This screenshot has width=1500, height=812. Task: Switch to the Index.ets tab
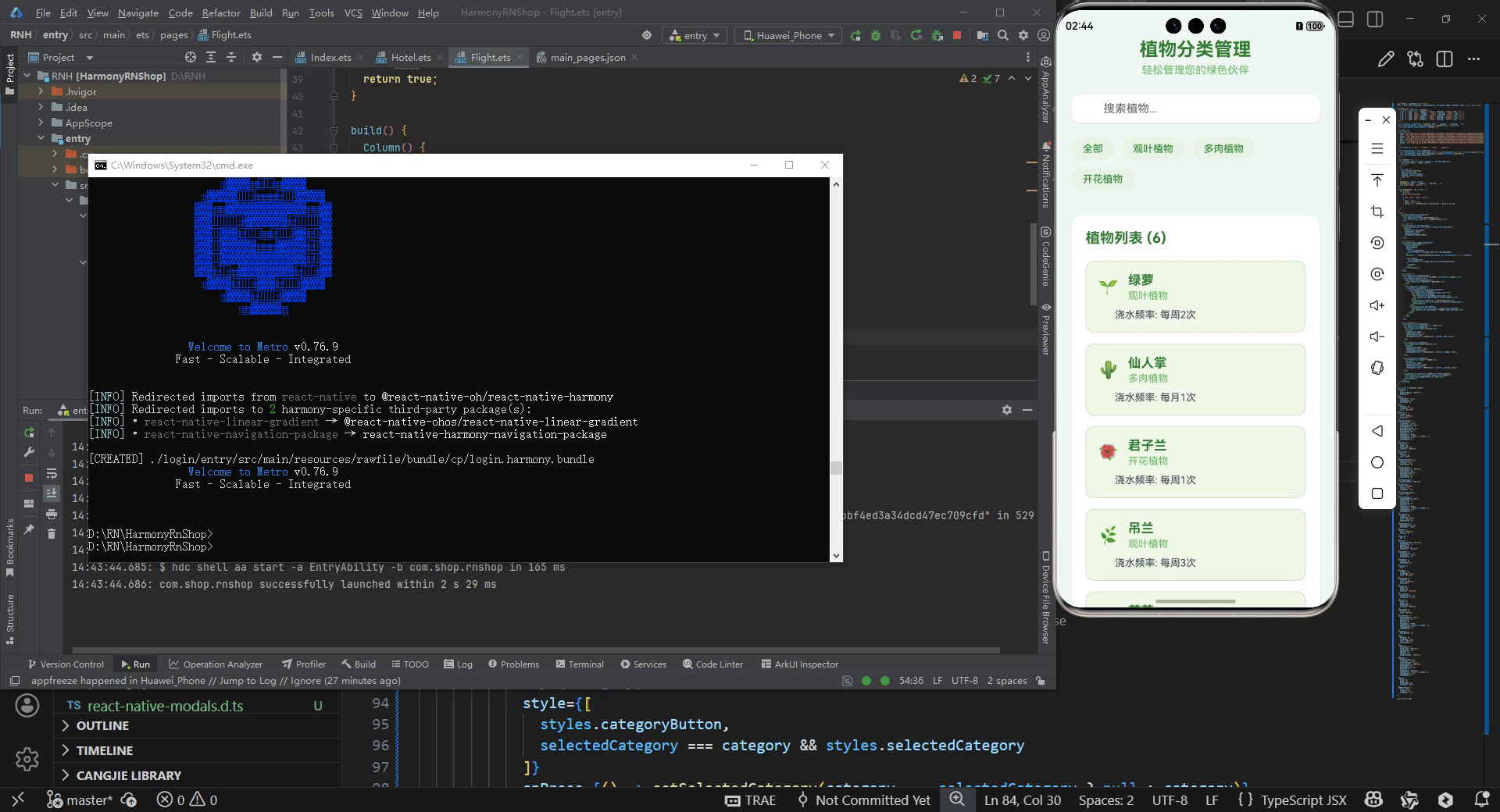[330, 57]
